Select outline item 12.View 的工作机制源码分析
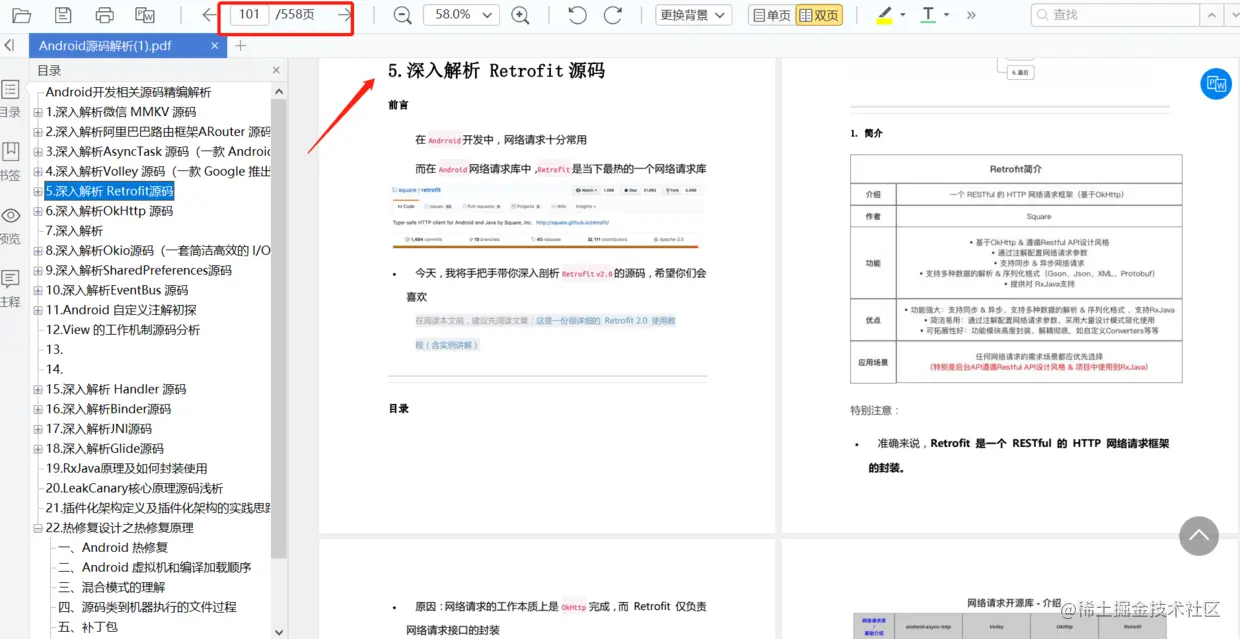Image resolution: width=1240 pixels, height=639 pixels. (123, 330)
